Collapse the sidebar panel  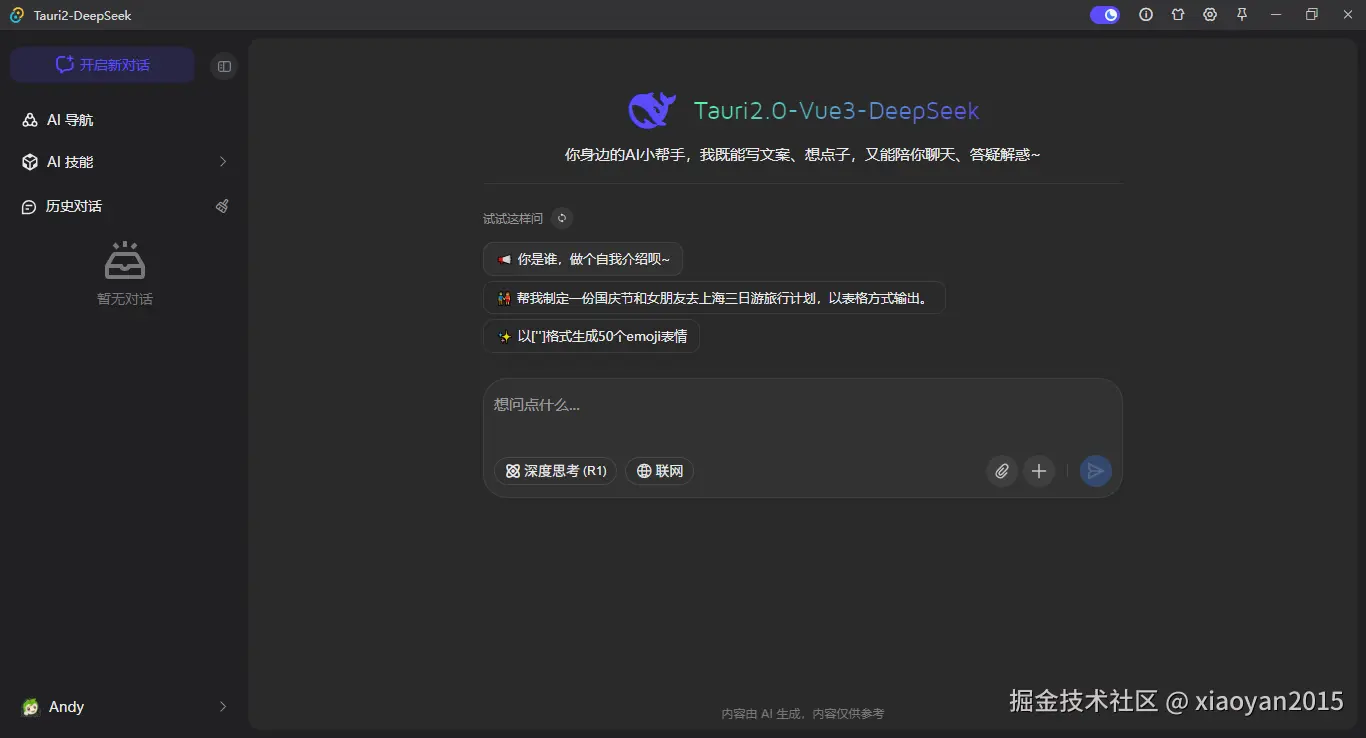[x=223, y=65]
